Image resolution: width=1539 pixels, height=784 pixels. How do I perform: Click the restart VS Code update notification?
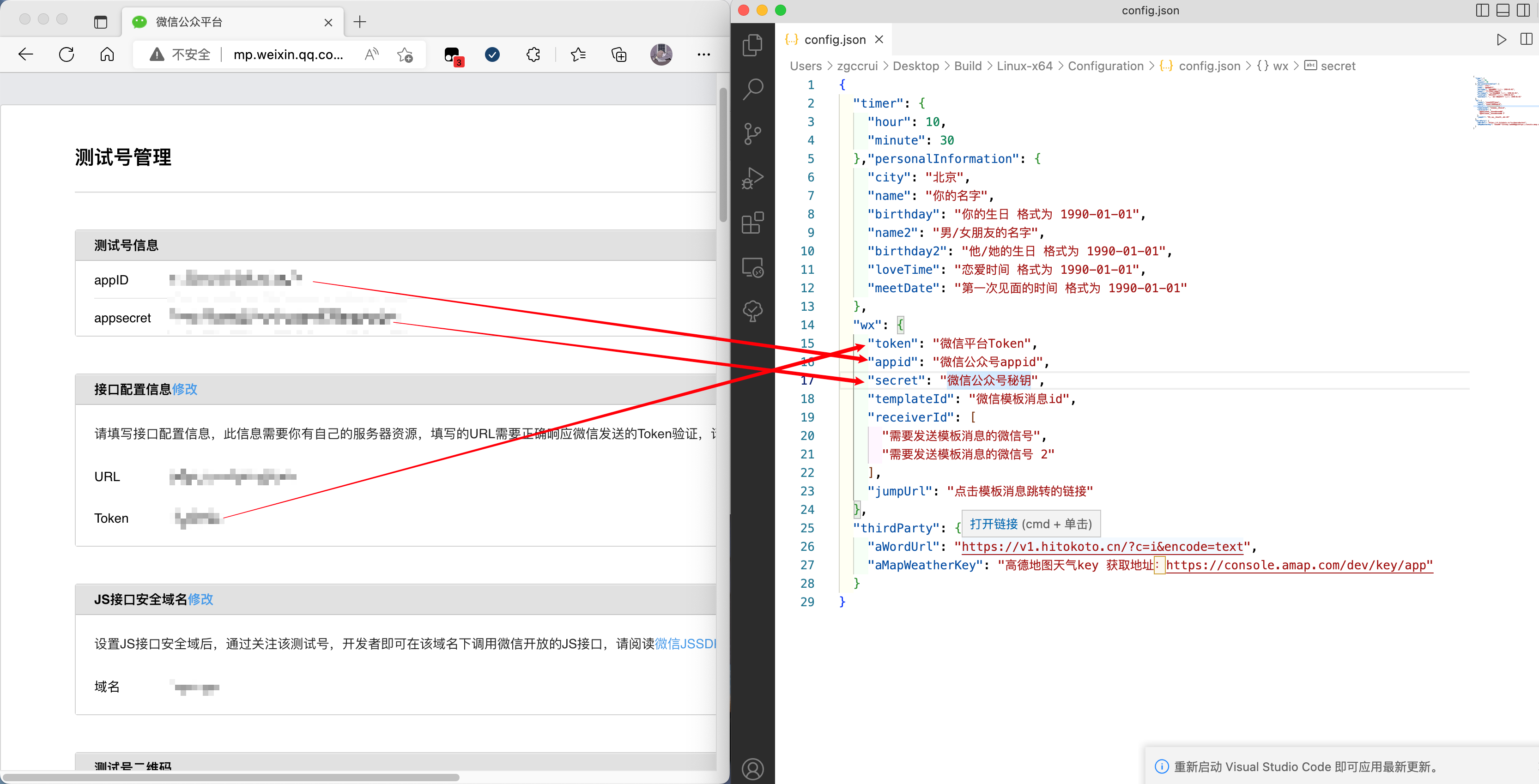(x=1342, y=766)
